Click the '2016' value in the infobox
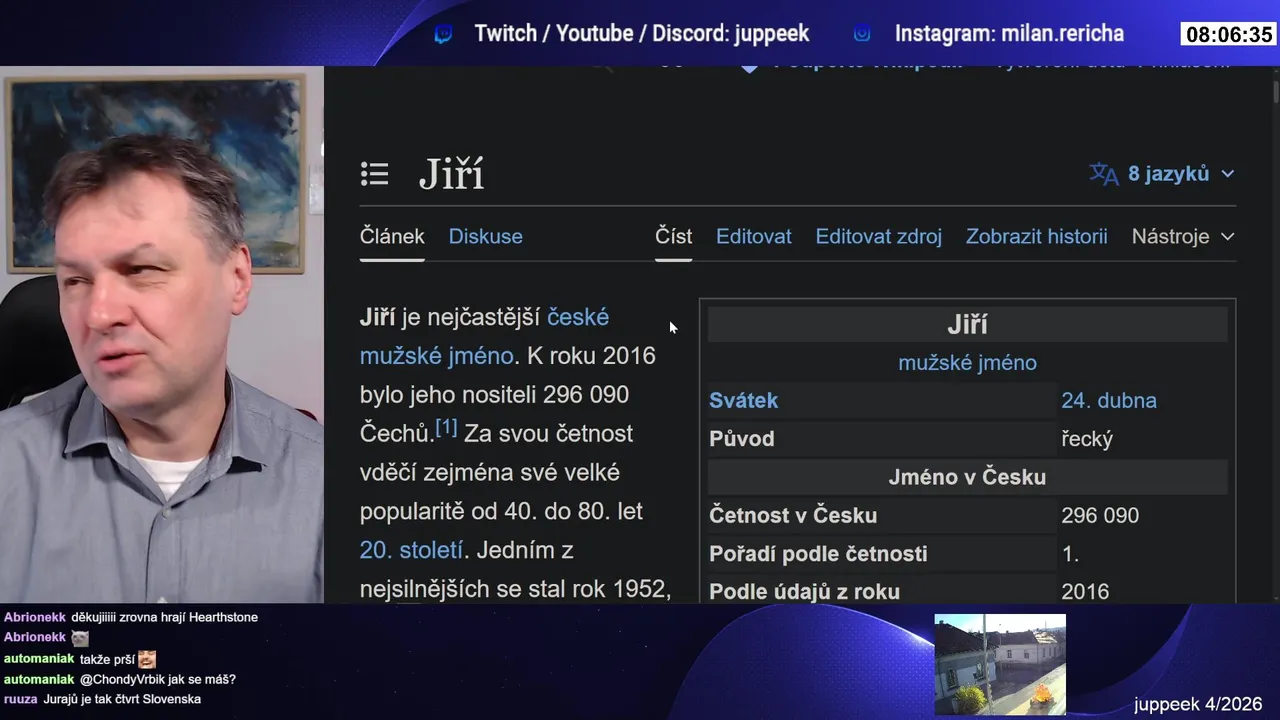Screen dimensions: 1280x720 (1085, 592)
